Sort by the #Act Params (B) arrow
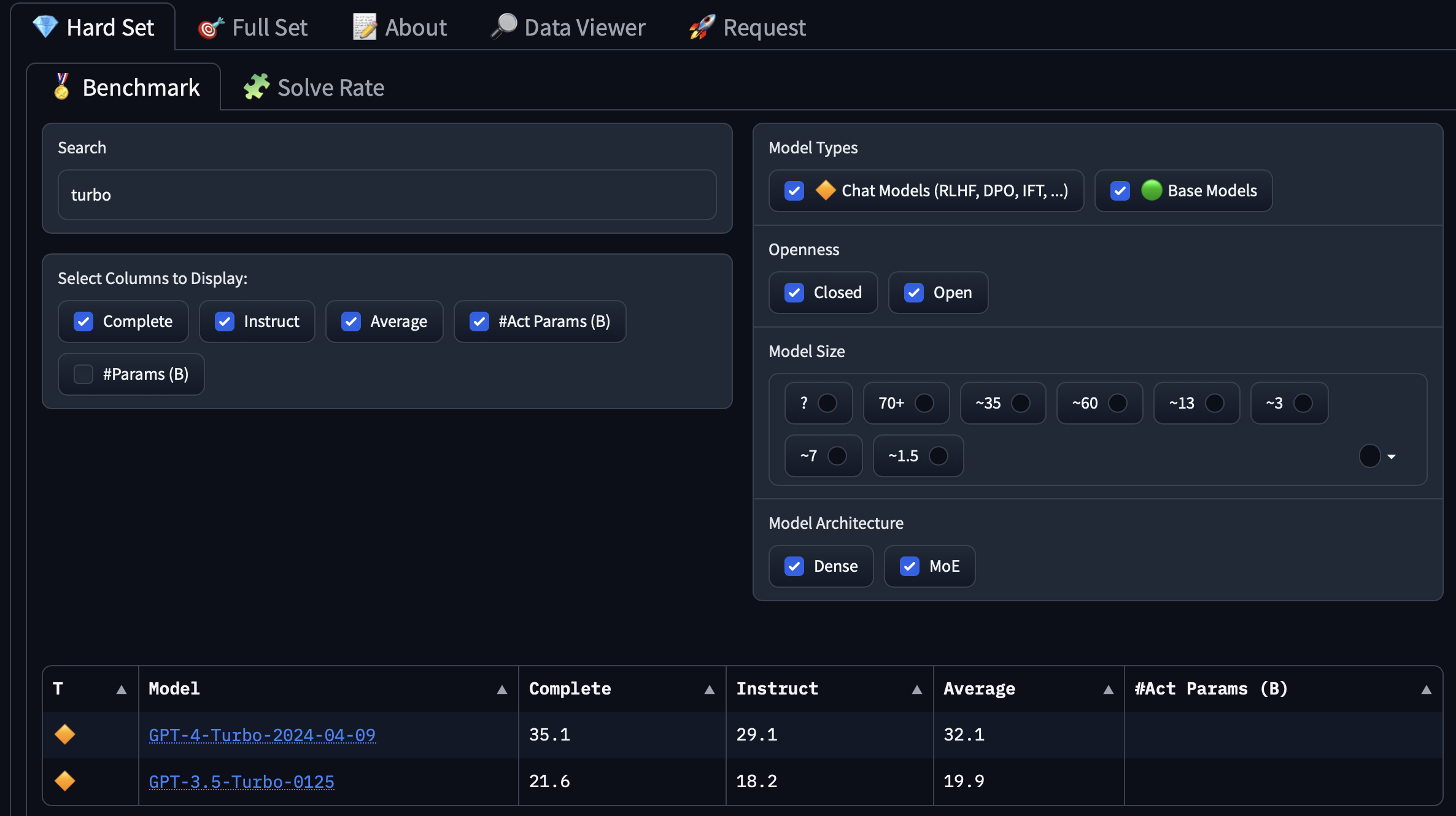1456x816 pixels. click(1427, 690)
